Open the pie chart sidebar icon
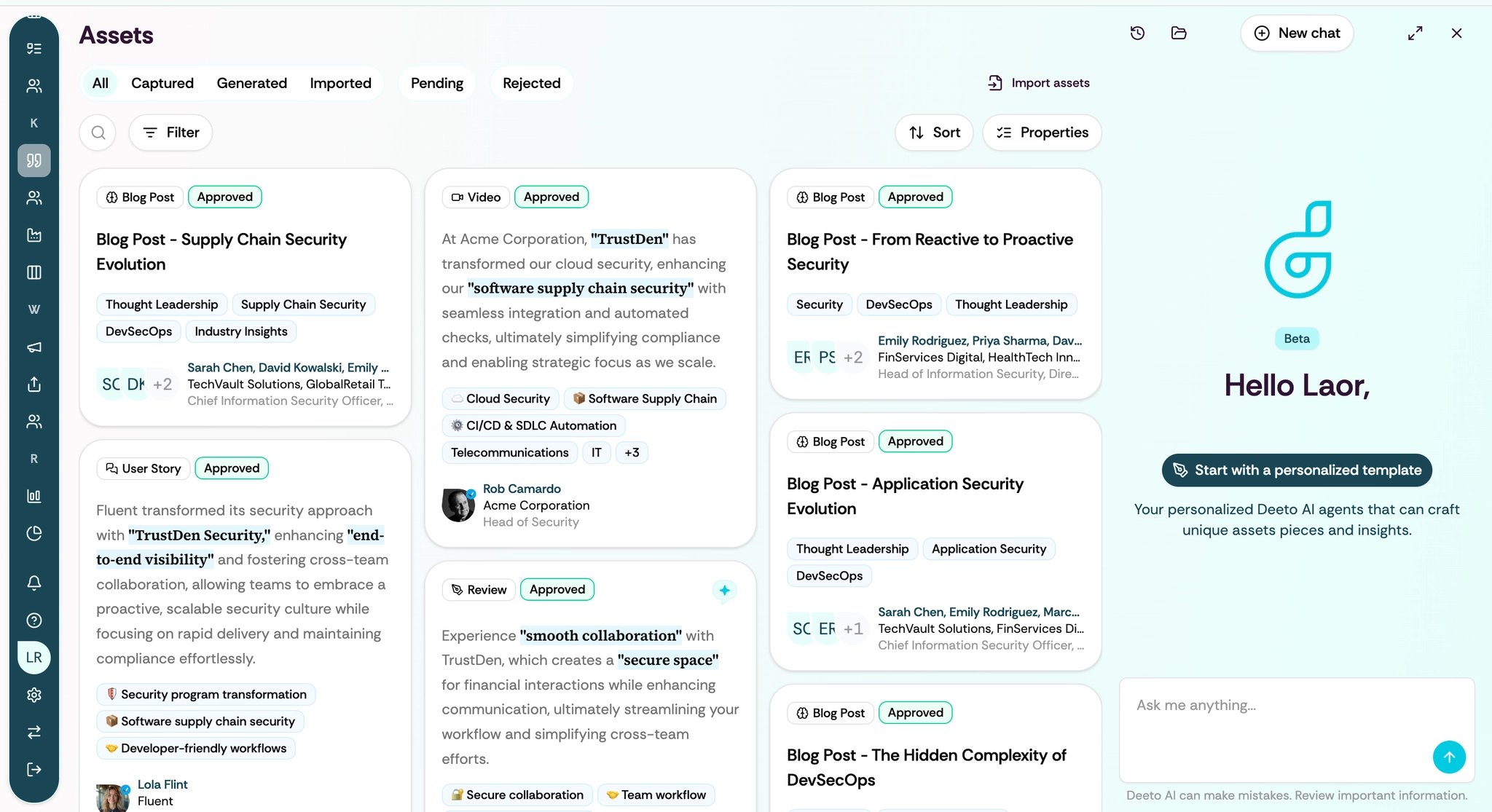Screen dimensions: 1492x812 [34, 534]
